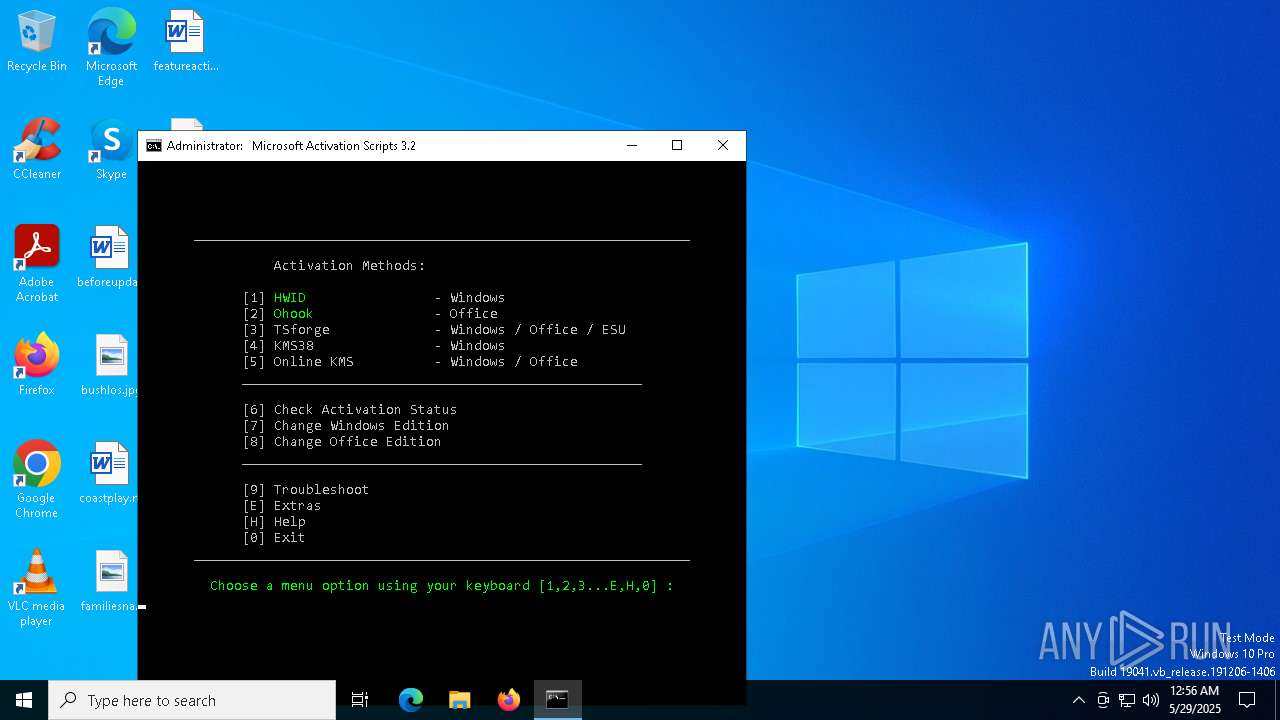Open the Recycle Bin desktop icon
1280x720 pixels.
click(x=37, y=42)
